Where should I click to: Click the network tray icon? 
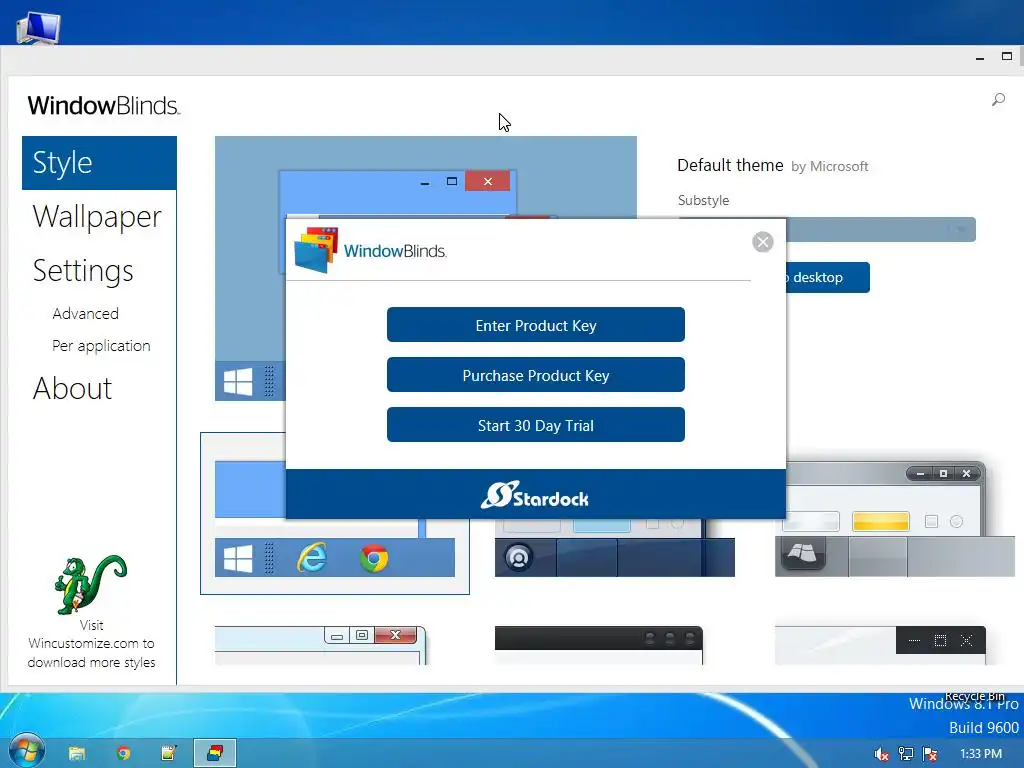[906, 754]
